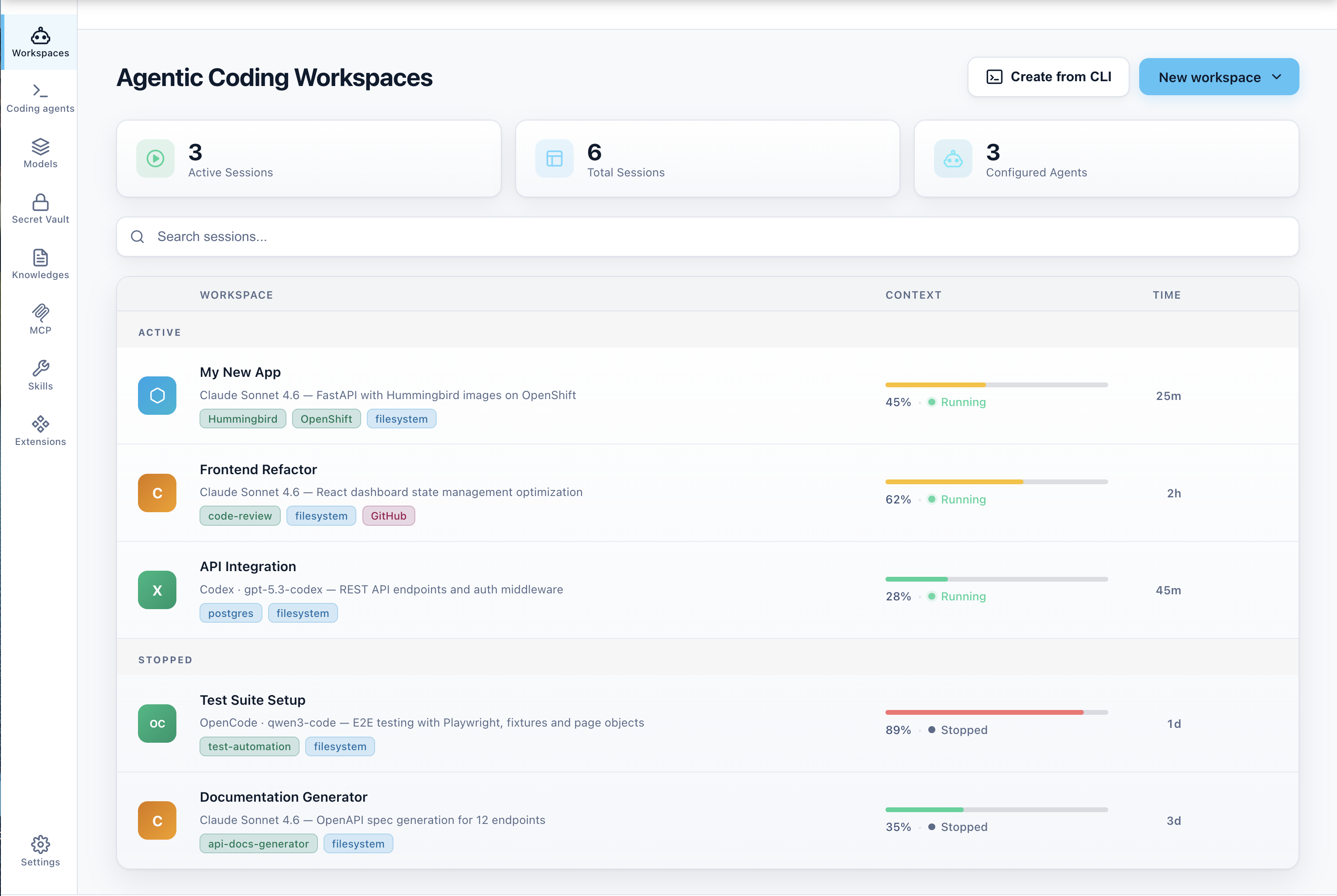Click the GitHub tag

coord(389,516)
